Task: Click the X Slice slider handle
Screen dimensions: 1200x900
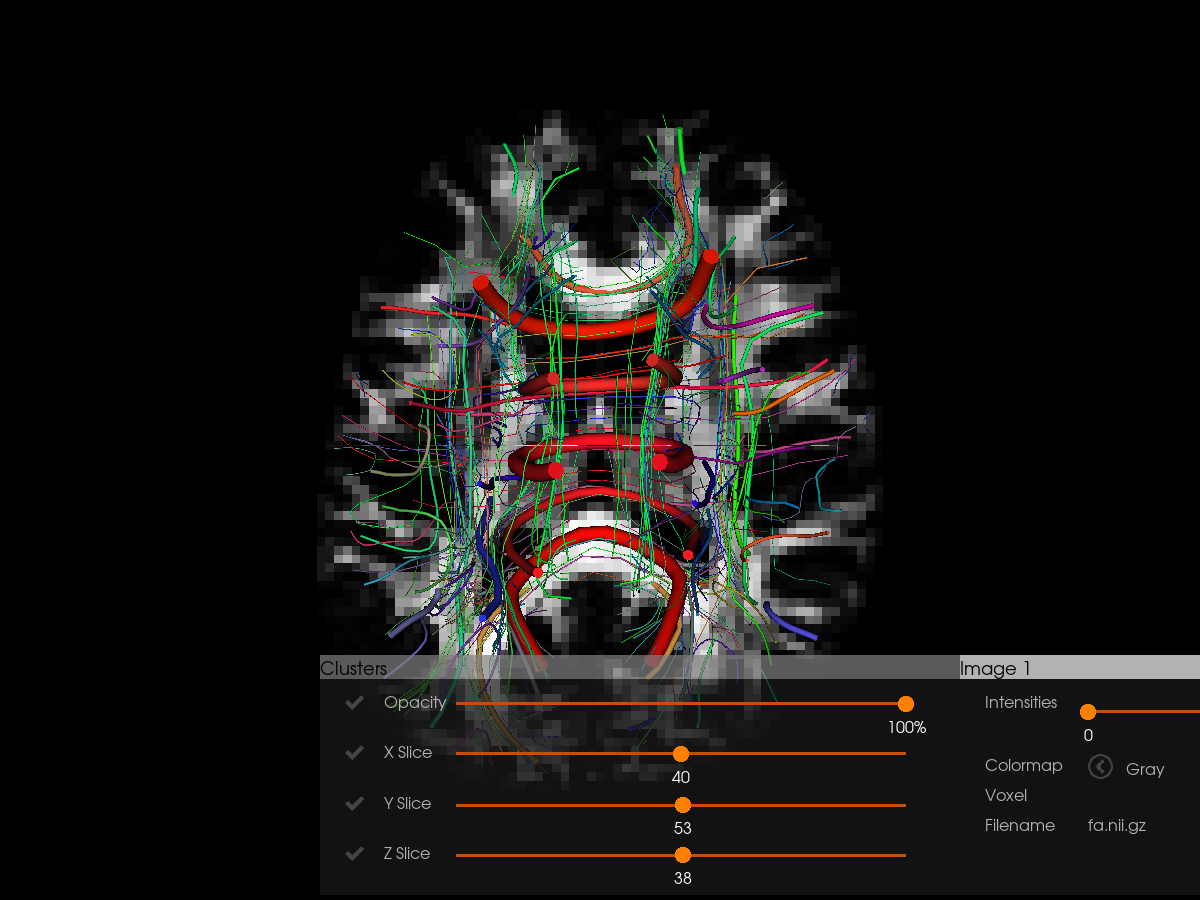Action: [x=681, y=754]
